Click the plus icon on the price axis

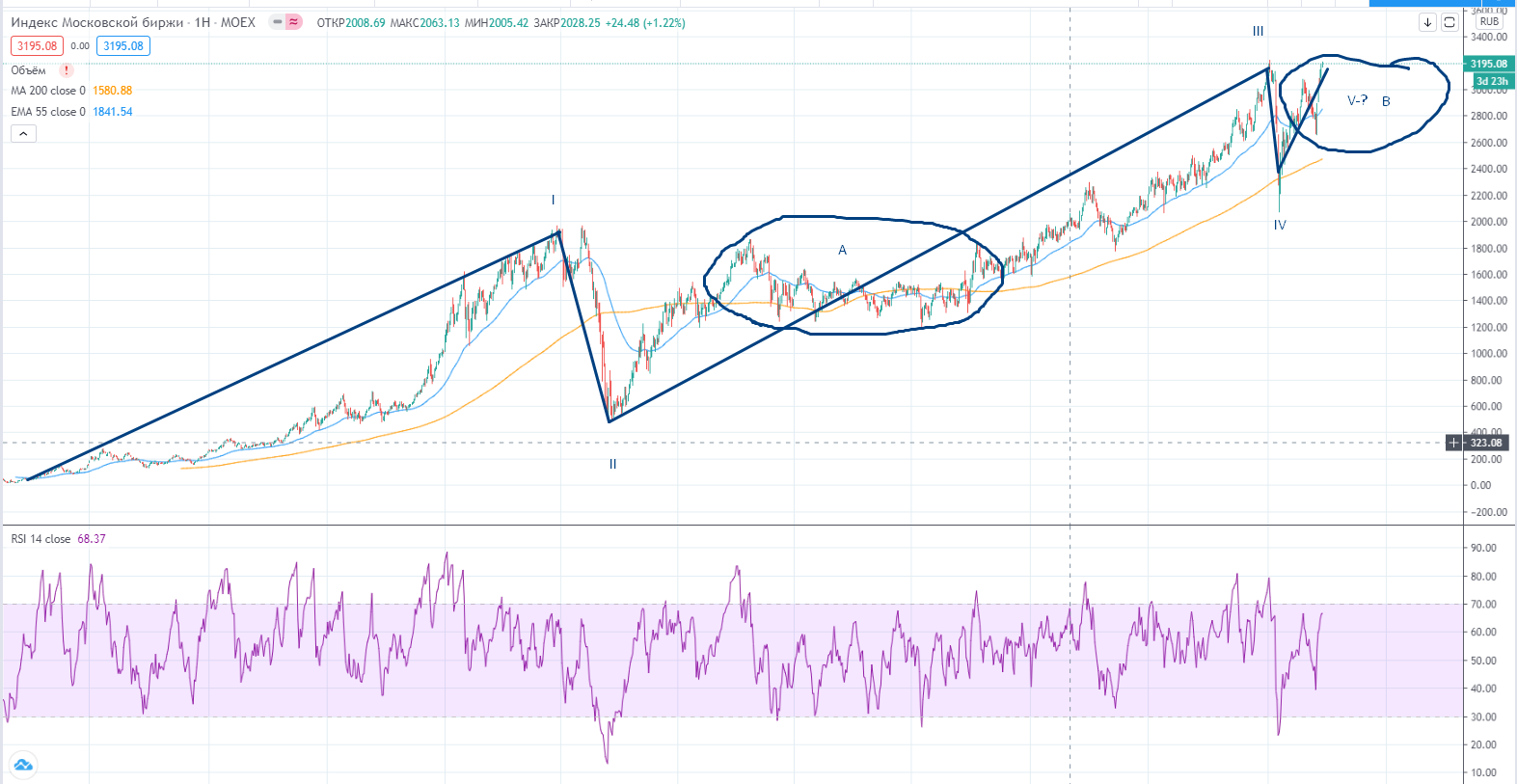point(1453,443)
